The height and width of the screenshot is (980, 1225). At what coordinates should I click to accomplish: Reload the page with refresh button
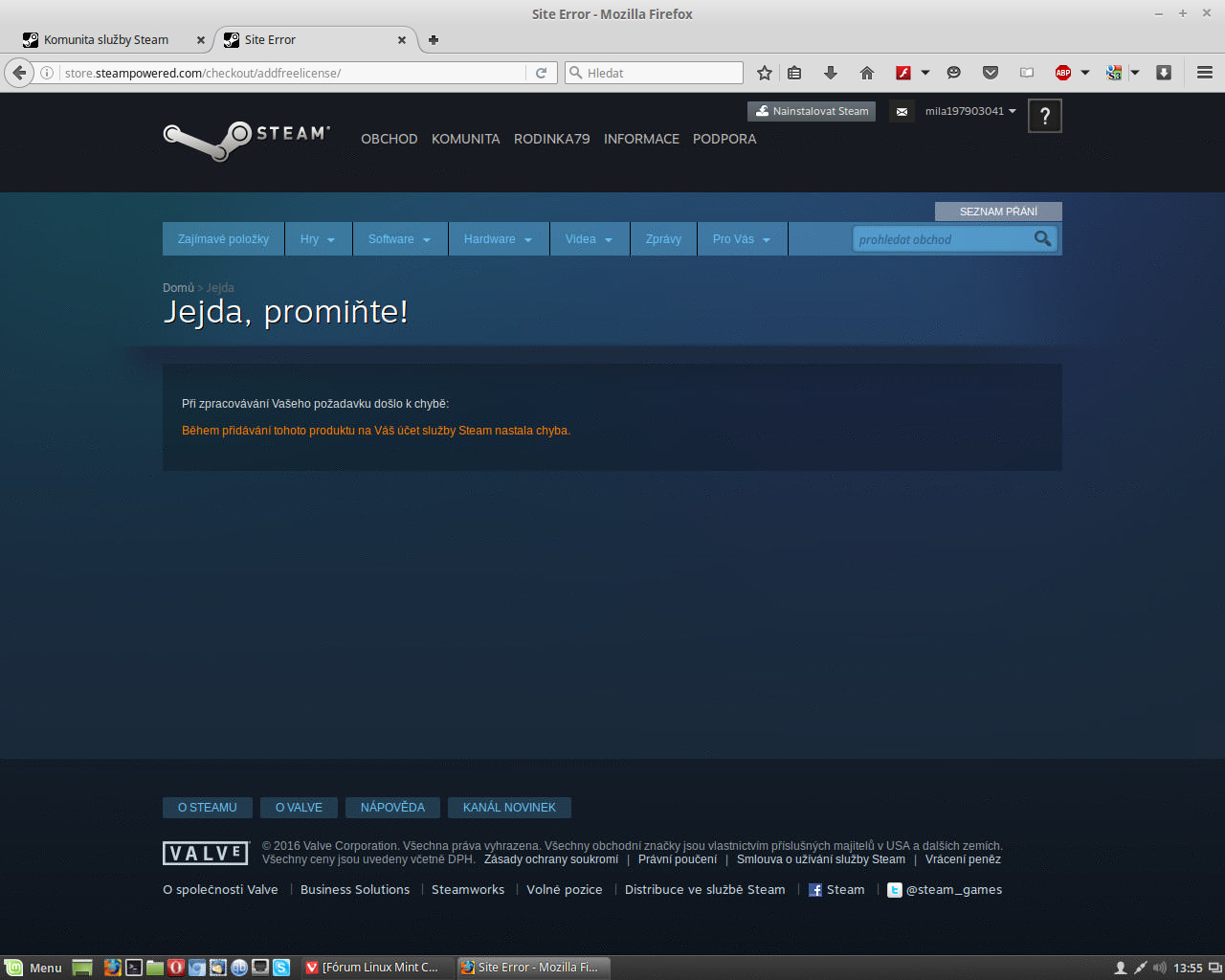[x=541, y=73]
